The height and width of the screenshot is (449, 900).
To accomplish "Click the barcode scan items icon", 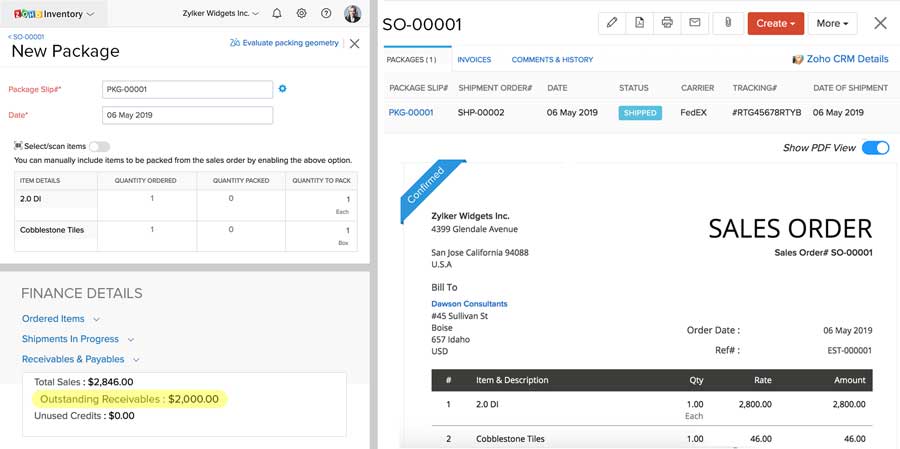I will pyautogui.click(x=18, y=146).
